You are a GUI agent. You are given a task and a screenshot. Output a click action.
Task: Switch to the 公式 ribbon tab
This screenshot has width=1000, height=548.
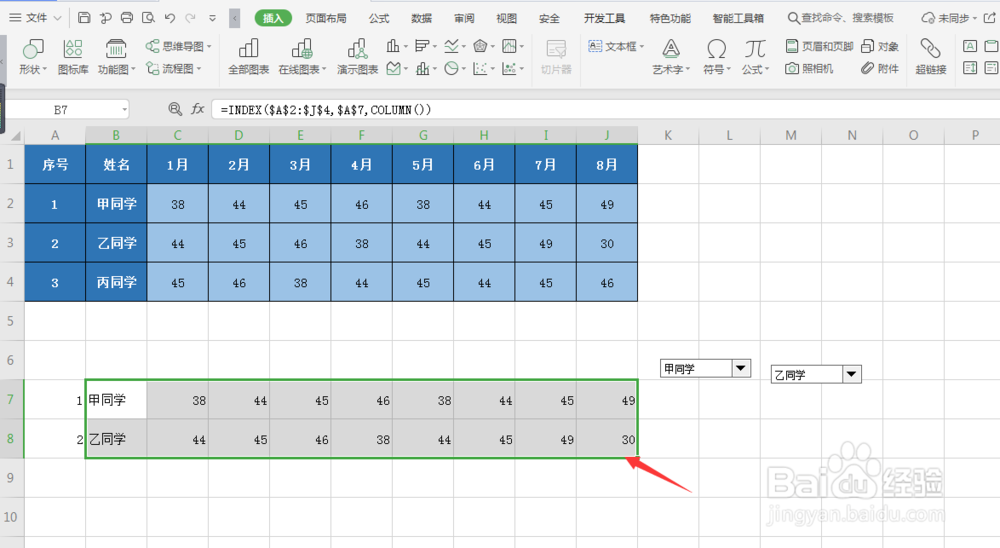(x=379, y=18)
